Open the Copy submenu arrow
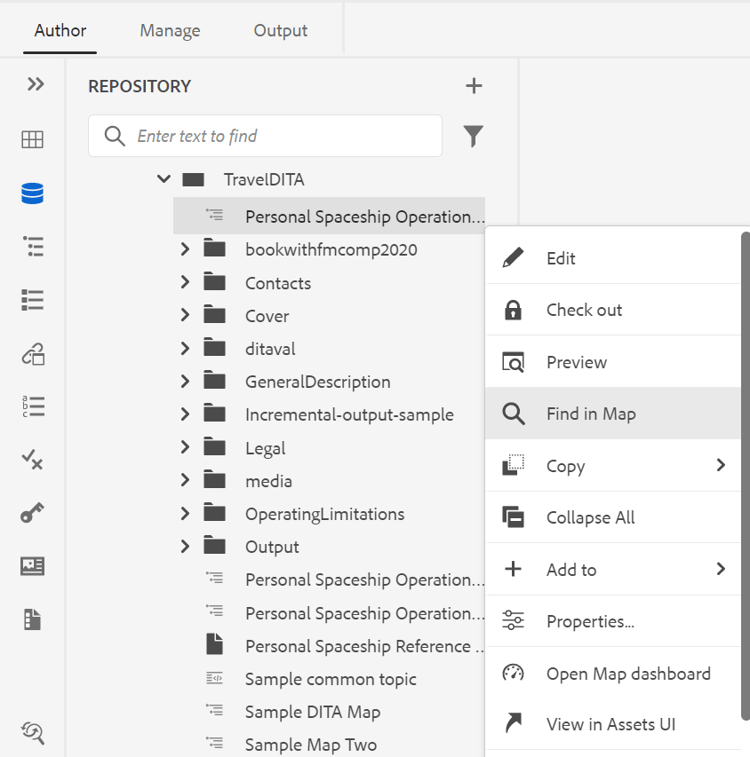 tap(721, 465)
